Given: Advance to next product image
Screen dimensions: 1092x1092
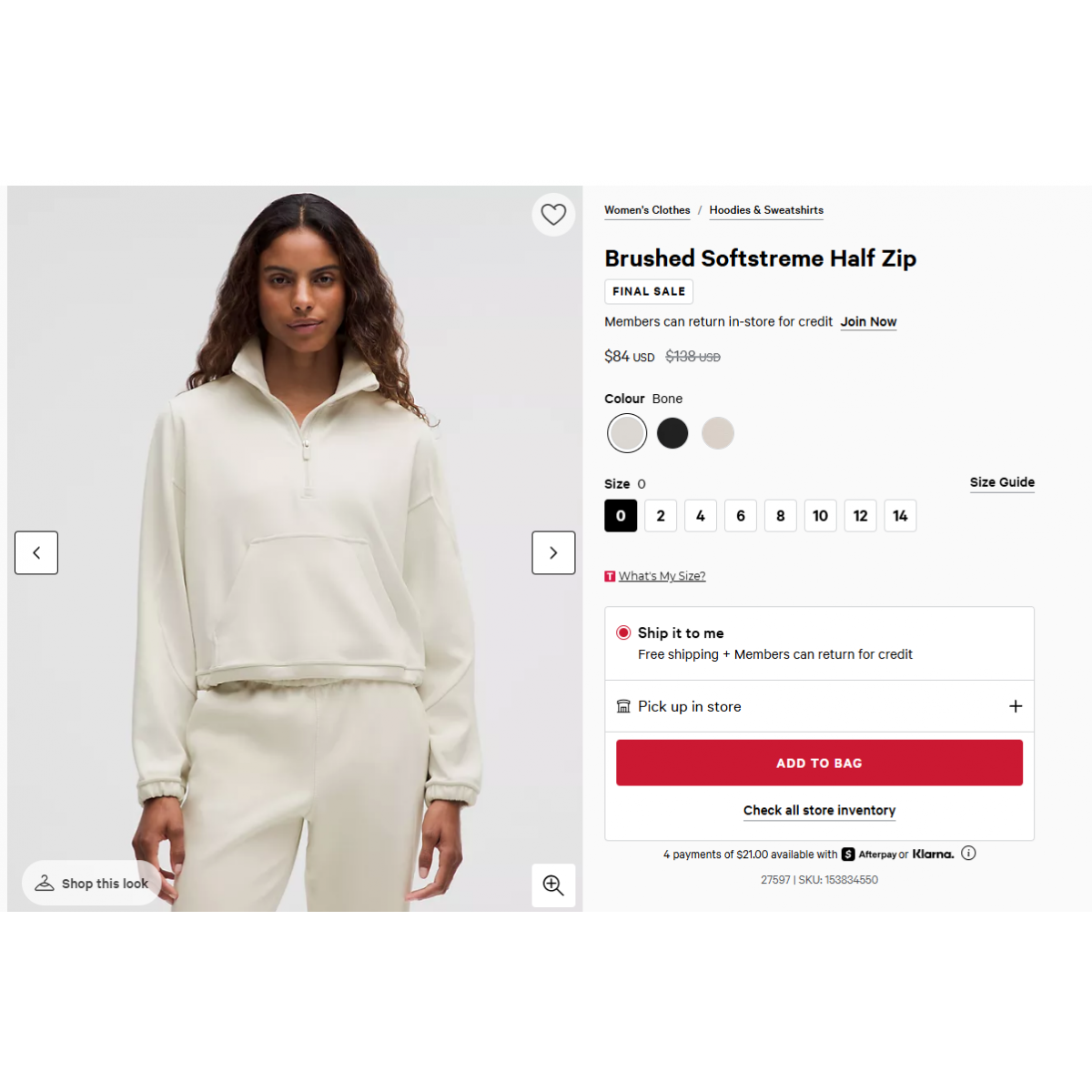Looking at the screenshot, I should [x=553, y=552].
